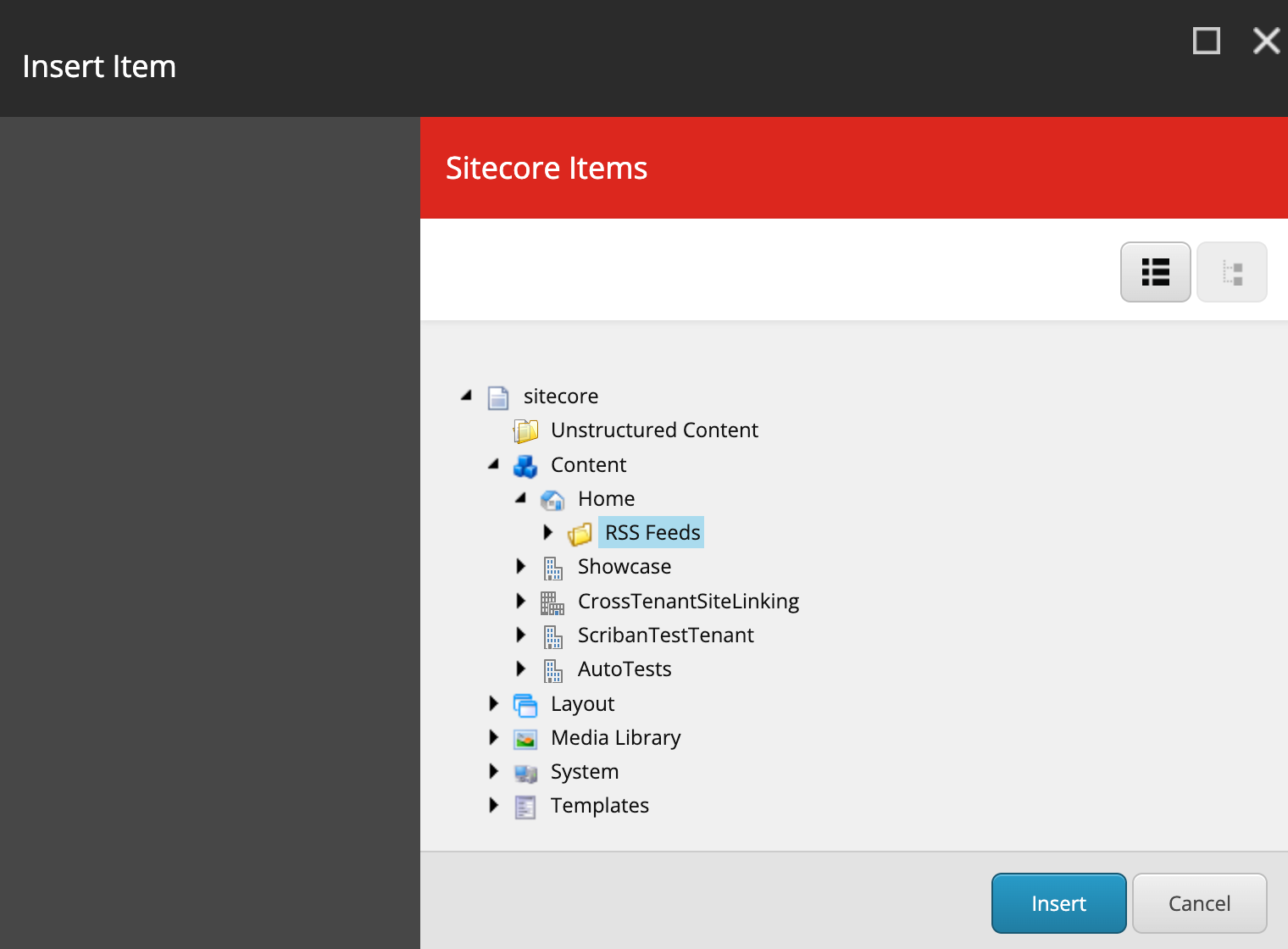The image size is (1288, 949).
Task: Click the Templates document icon
Action: click(x=525, y=805)
